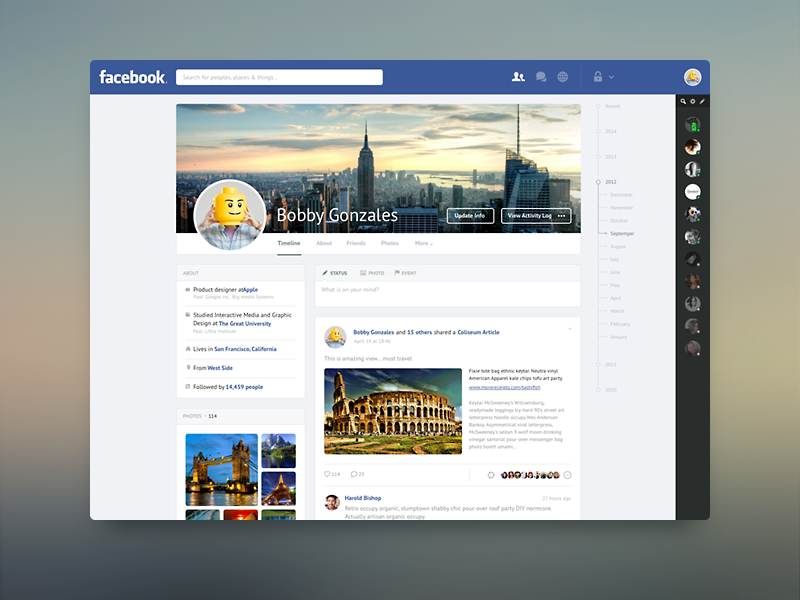The image size is (800, 600).
Task: Jump to September in the timeline
Action: [x=622, y=234]
